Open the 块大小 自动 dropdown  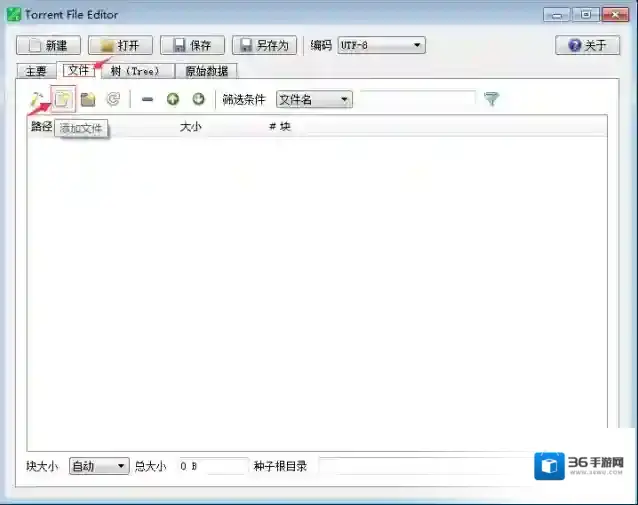click(99, 466)
